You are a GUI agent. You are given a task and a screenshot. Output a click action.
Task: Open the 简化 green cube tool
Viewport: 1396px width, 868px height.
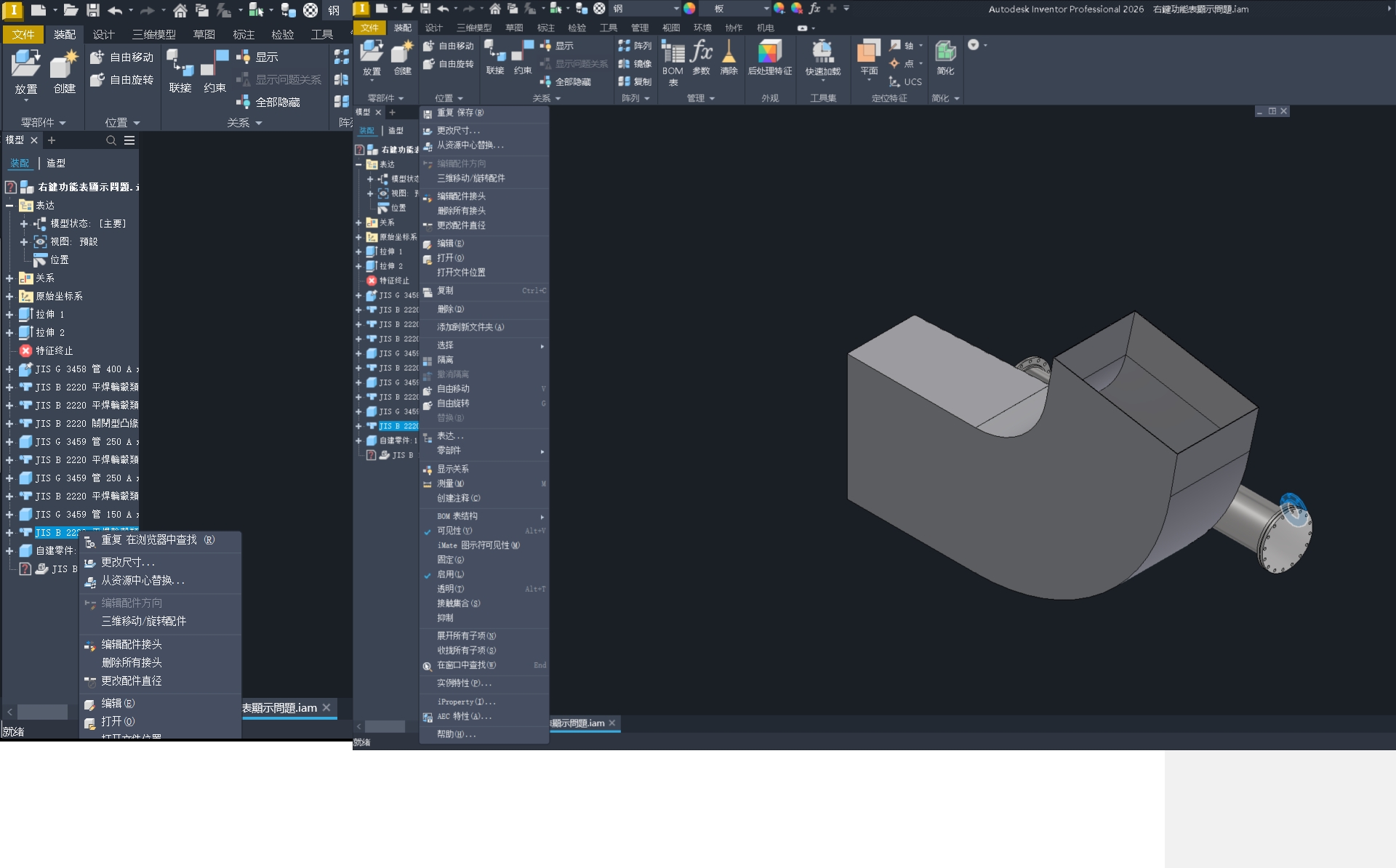[x=945, y=57]
